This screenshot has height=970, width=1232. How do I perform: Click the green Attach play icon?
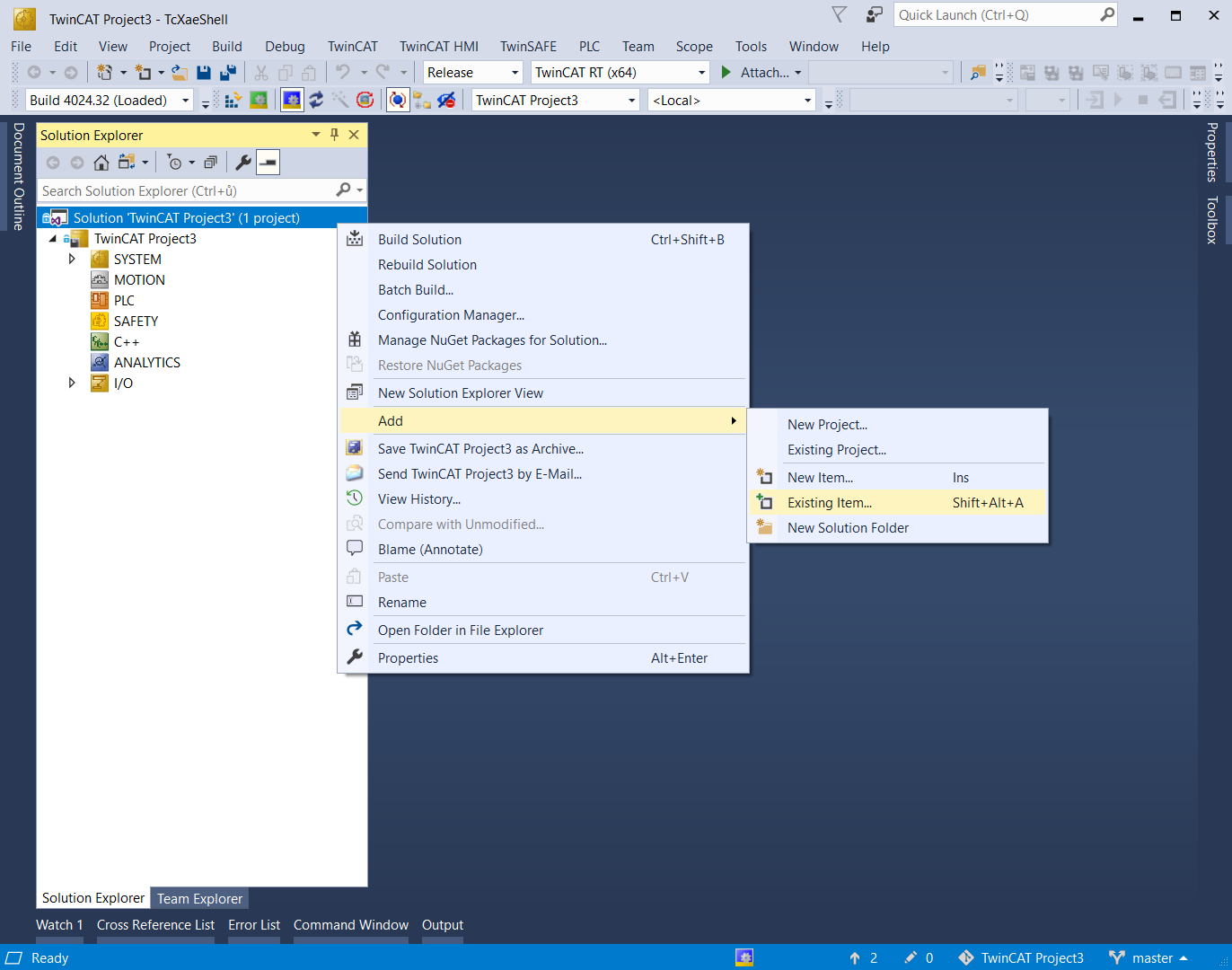click(726, 73)
